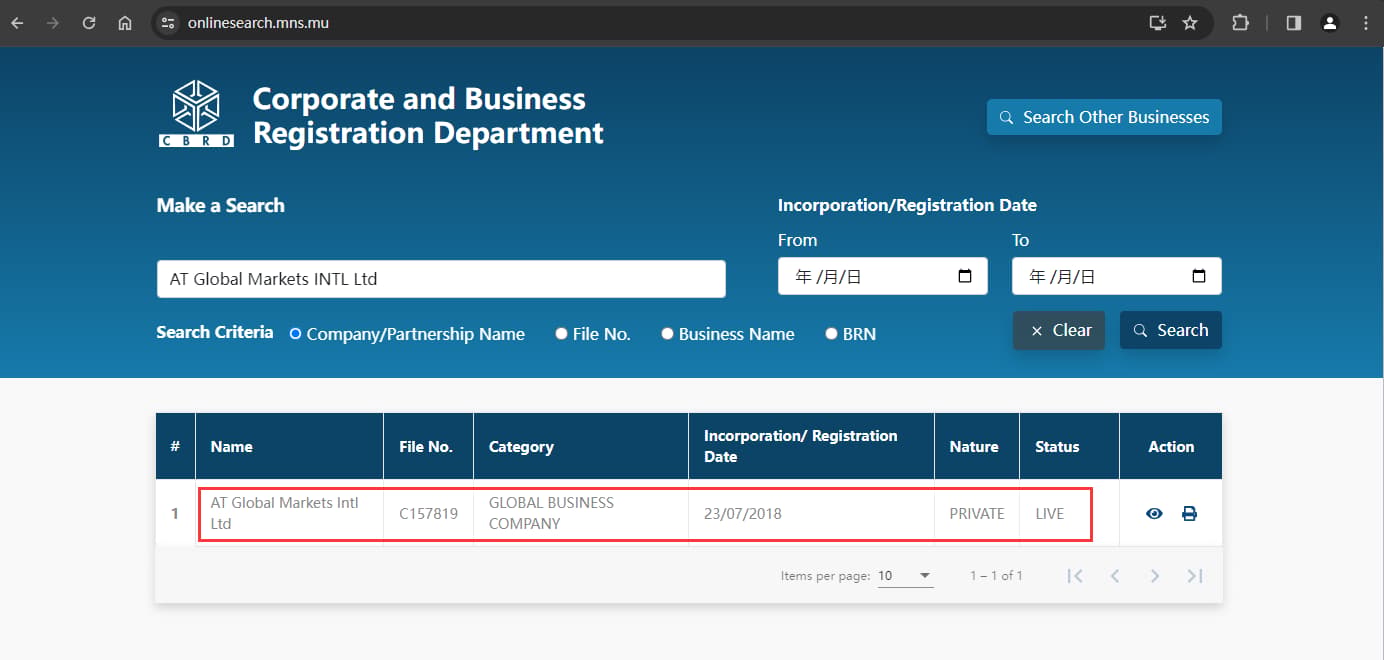Jump to last results page icon
Image resolution: width=1384 pixels, height=660 pixels.
[x=1194, y=576]
